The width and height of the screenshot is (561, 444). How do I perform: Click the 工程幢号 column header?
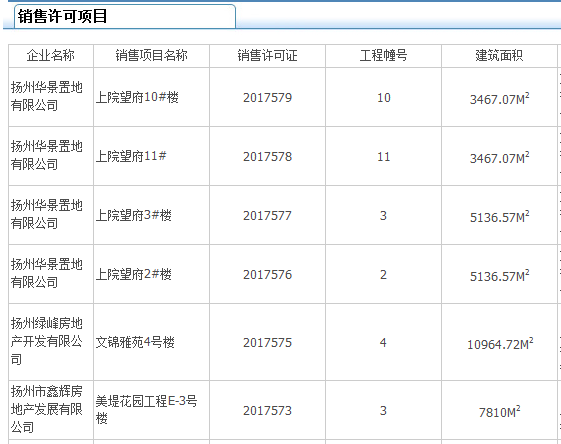coord(383,56)
